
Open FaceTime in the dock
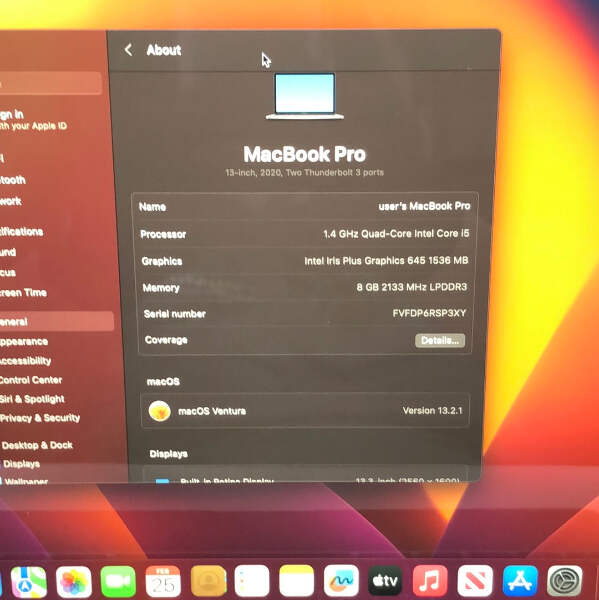pyautogui.click(x=118, y=582)
